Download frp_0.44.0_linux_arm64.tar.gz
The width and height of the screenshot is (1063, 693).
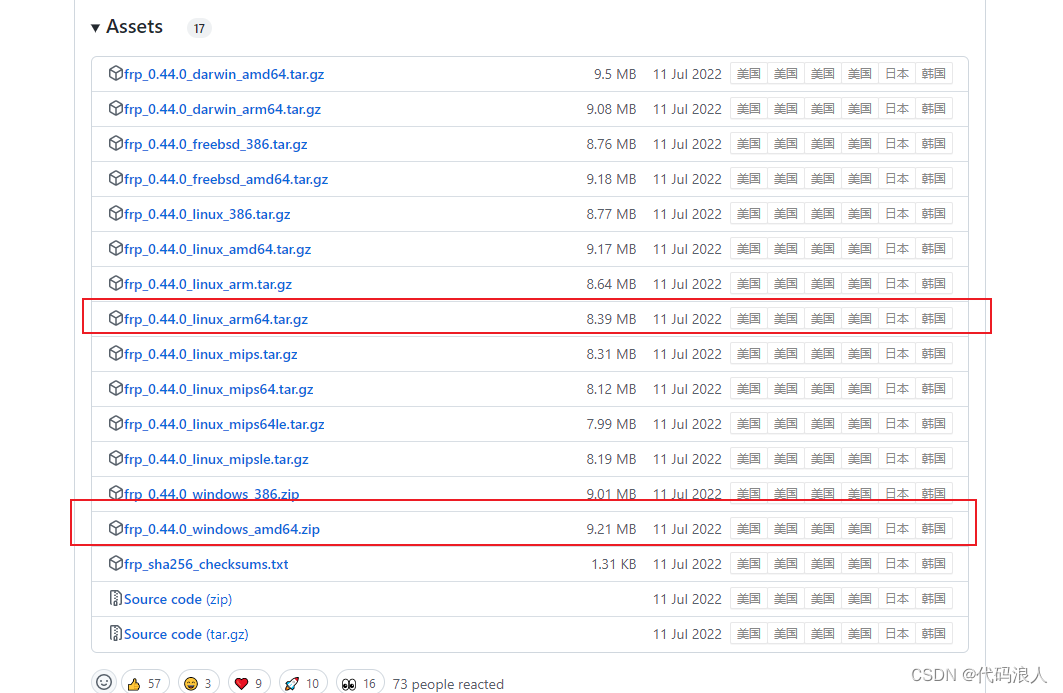[216, 319]
